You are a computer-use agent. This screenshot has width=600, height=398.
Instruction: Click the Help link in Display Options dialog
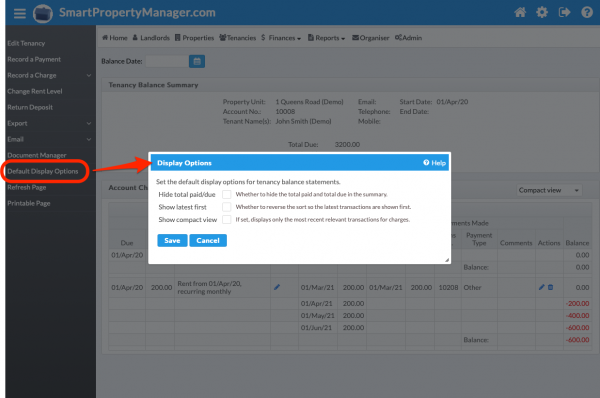coord(434,163)
